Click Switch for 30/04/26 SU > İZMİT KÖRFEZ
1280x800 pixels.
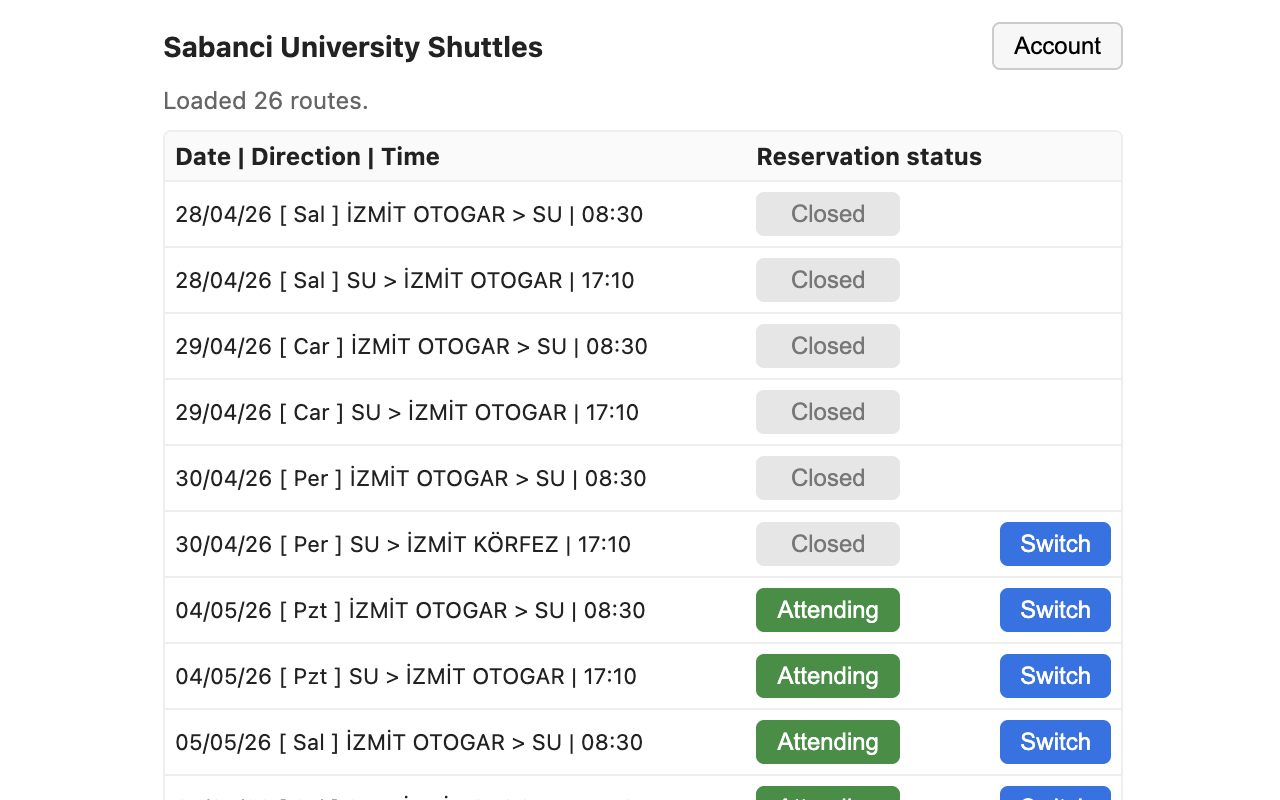coord(1055,544)
